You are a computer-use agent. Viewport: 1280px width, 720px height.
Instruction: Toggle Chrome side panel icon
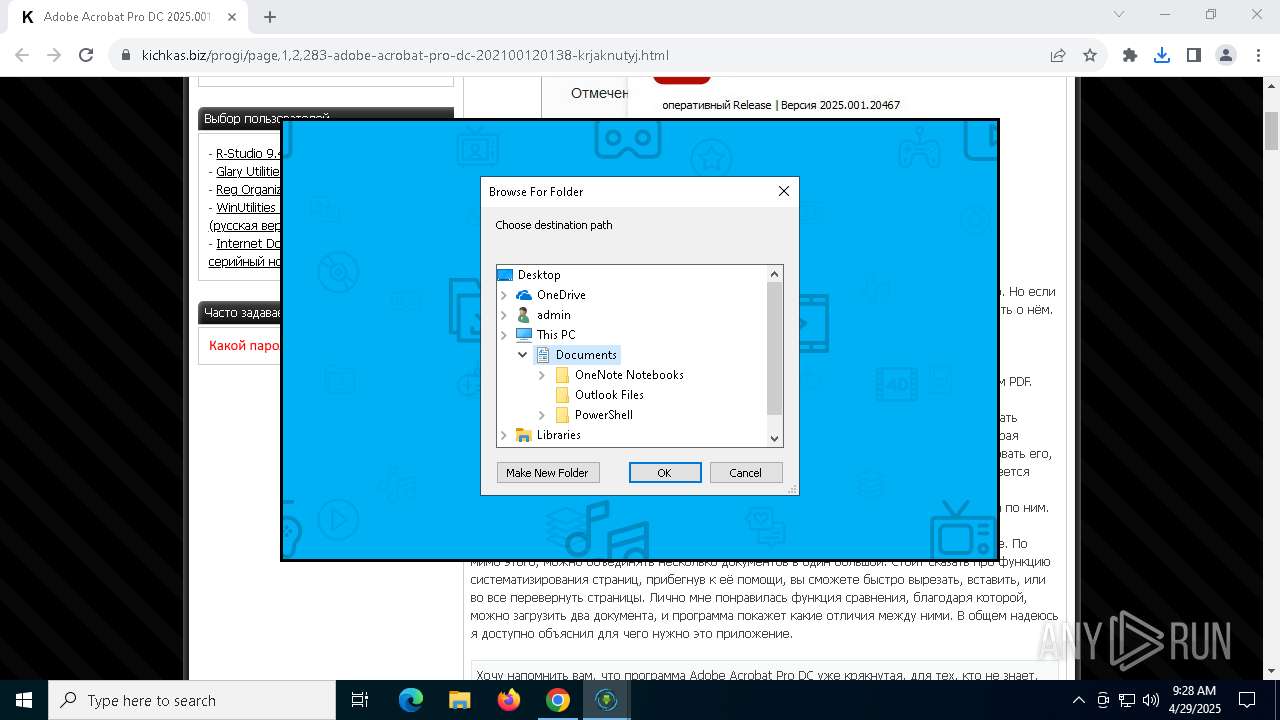pos(1194,55)
